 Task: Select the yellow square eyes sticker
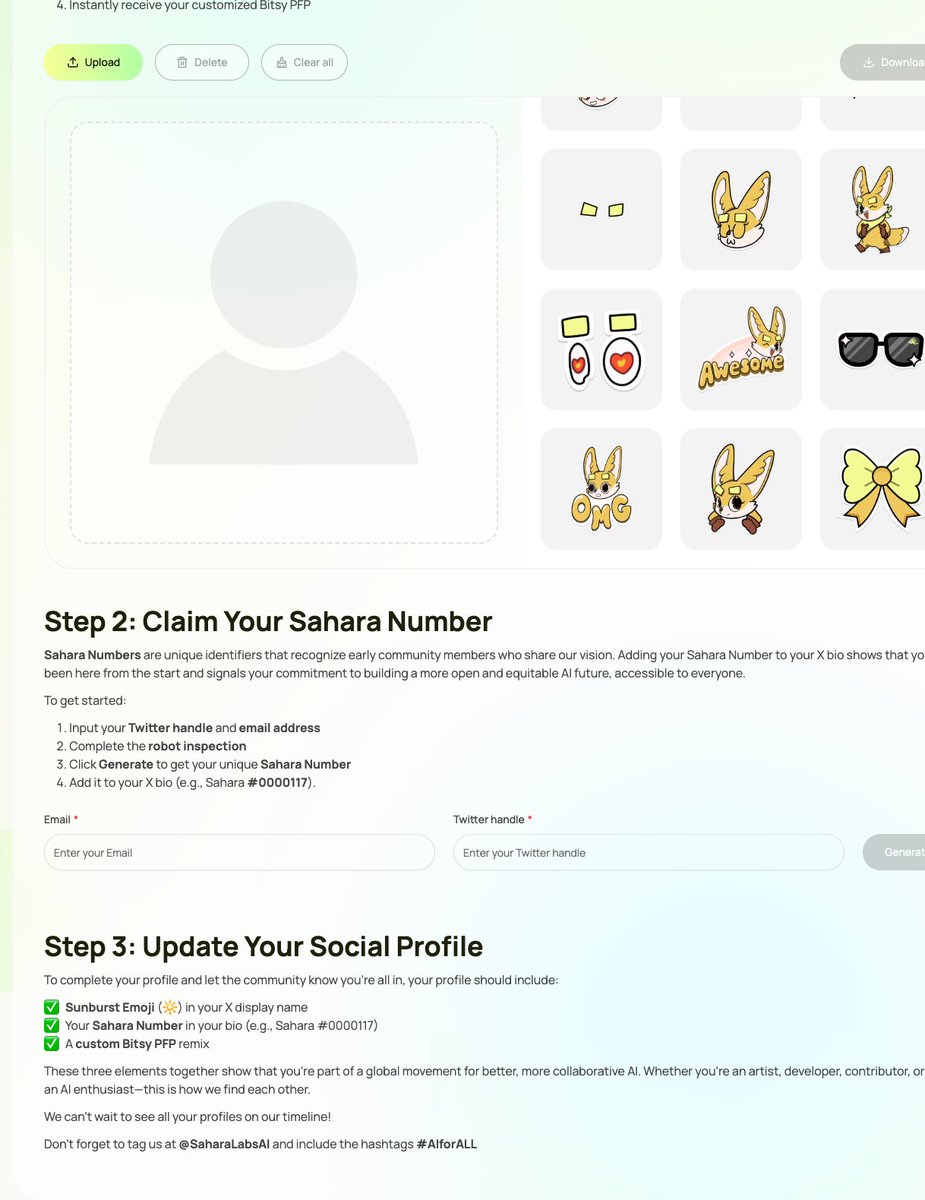coord(601,209)
